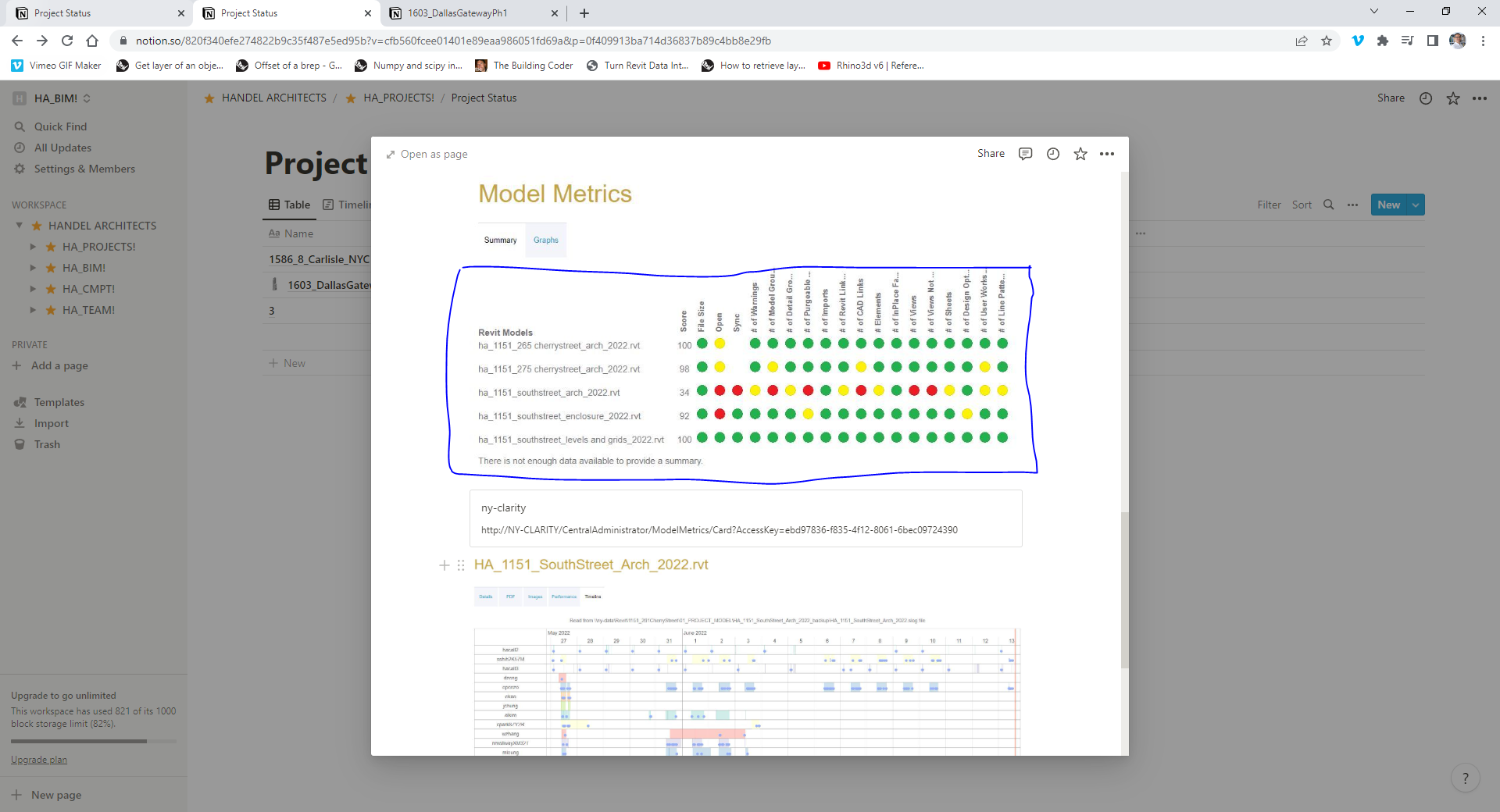The width and height of the screenshot is (1500, 812).
Task: Open dropdown arrow next to New button
Action: tap(1416, 205)
